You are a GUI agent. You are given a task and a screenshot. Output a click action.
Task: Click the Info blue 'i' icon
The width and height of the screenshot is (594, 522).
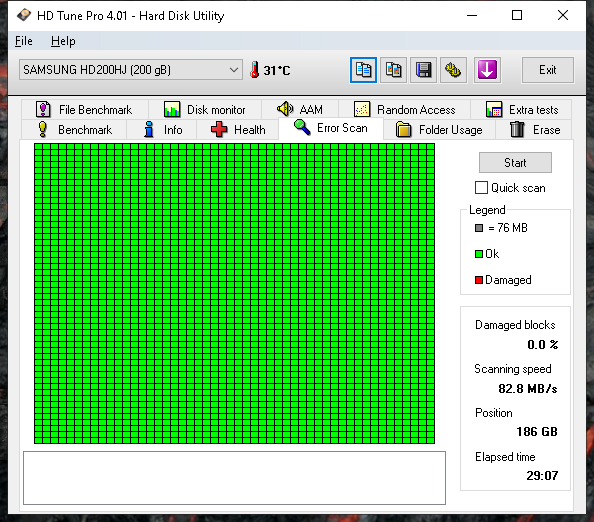[x=149, y=130]
